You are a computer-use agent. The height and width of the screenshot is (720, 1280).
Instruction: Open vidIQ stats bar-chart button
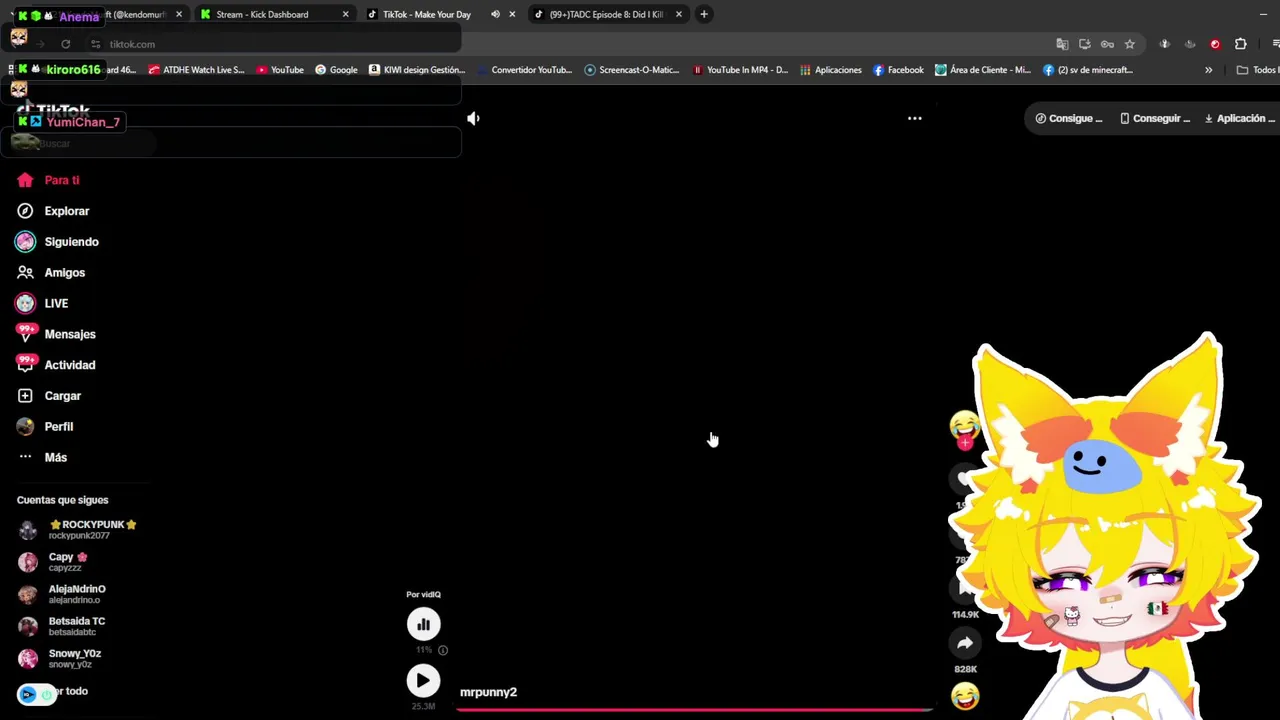(x=423, y=624)
